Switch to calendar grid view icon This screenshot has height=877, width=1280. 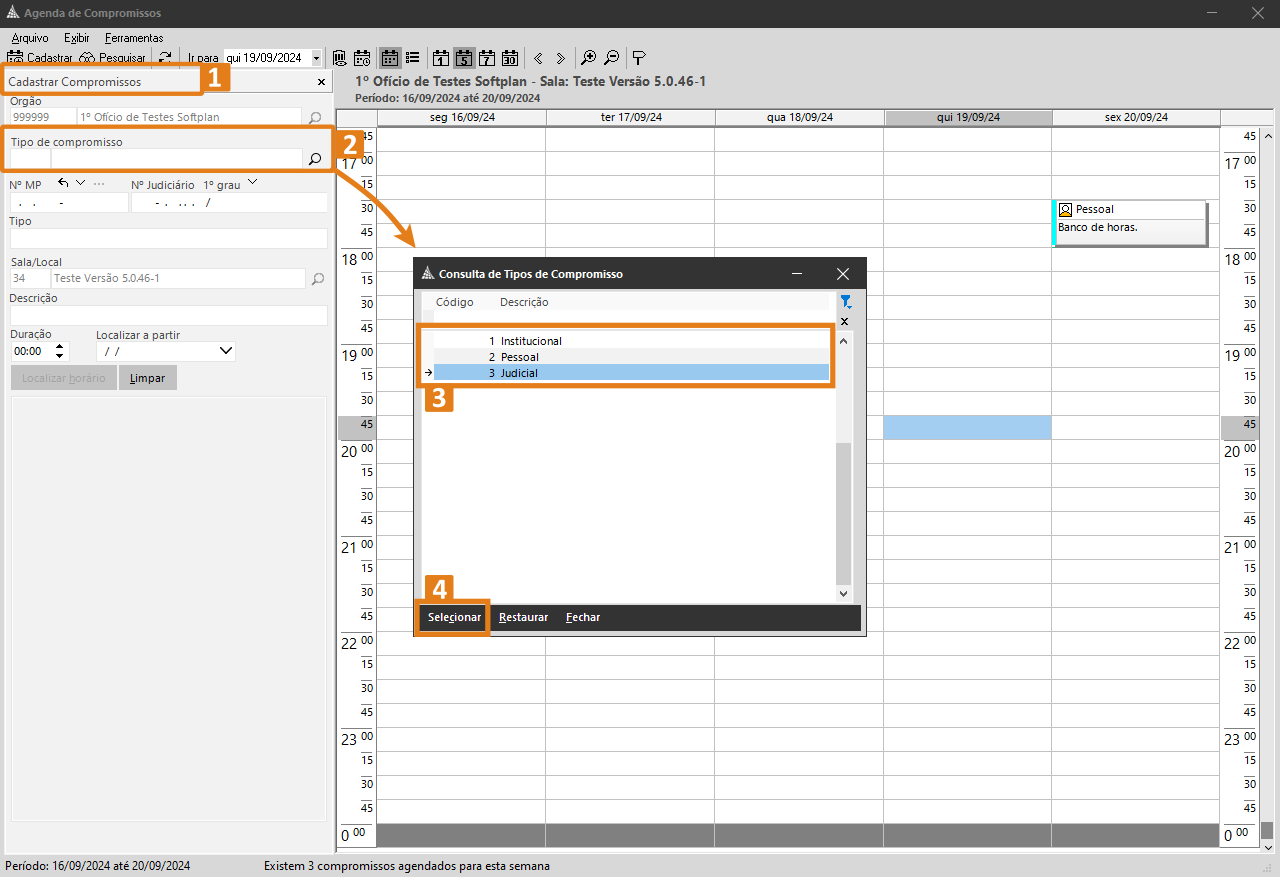(390, 58)
